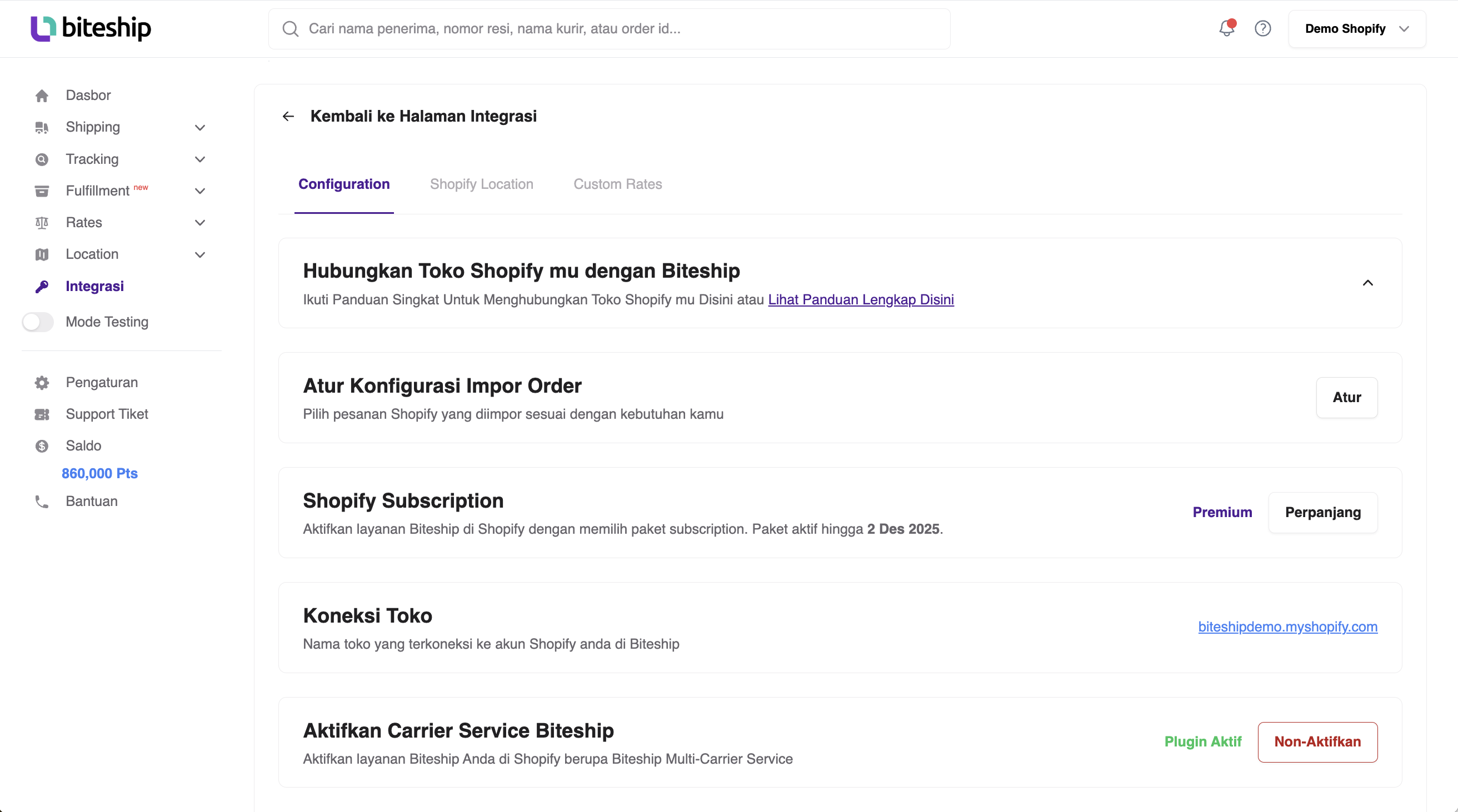
Task: Expand the Rates menu chevron
Action: click(200, 223)
